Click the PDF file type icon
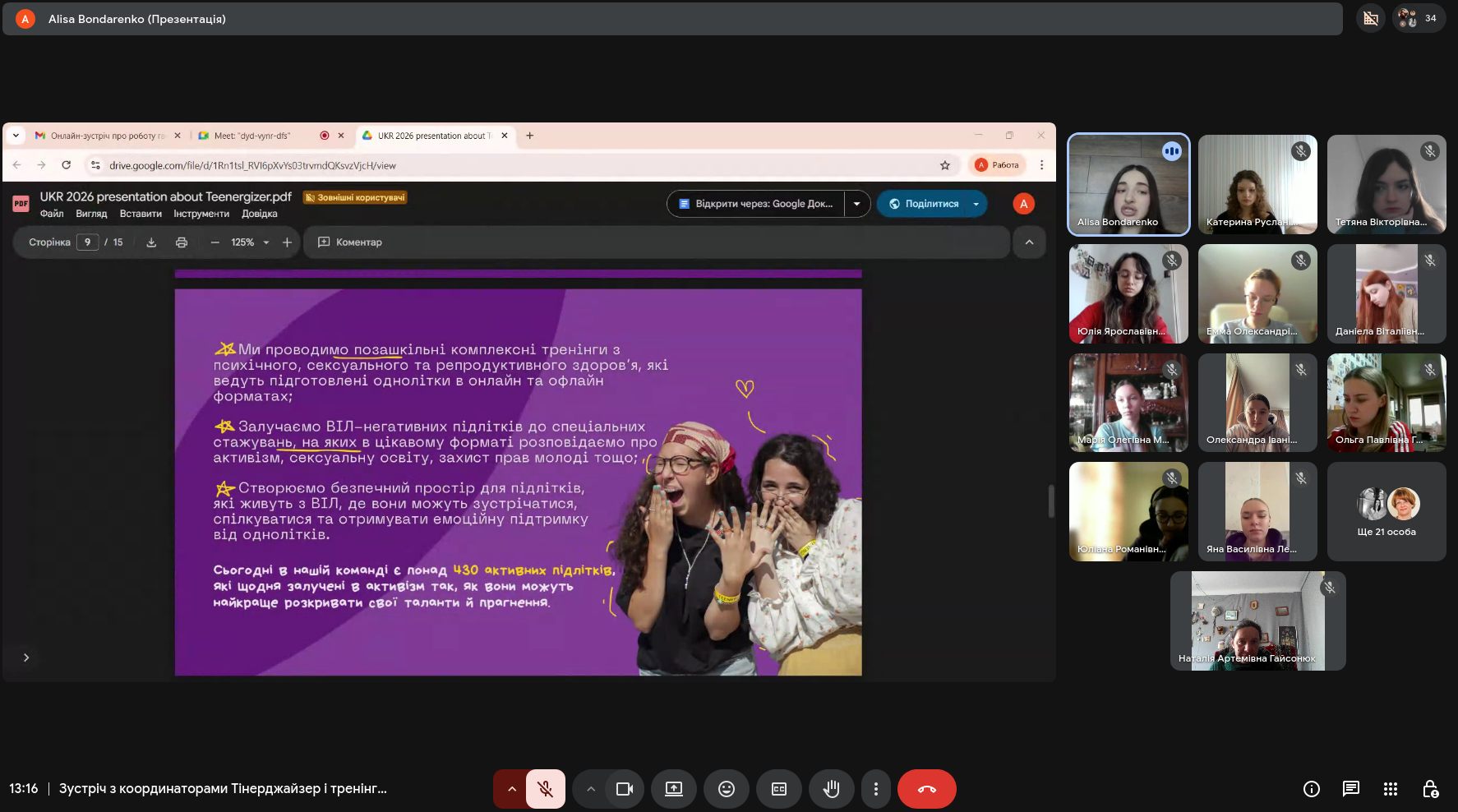This screenshot has width=1458, height=812. [21, 204]
